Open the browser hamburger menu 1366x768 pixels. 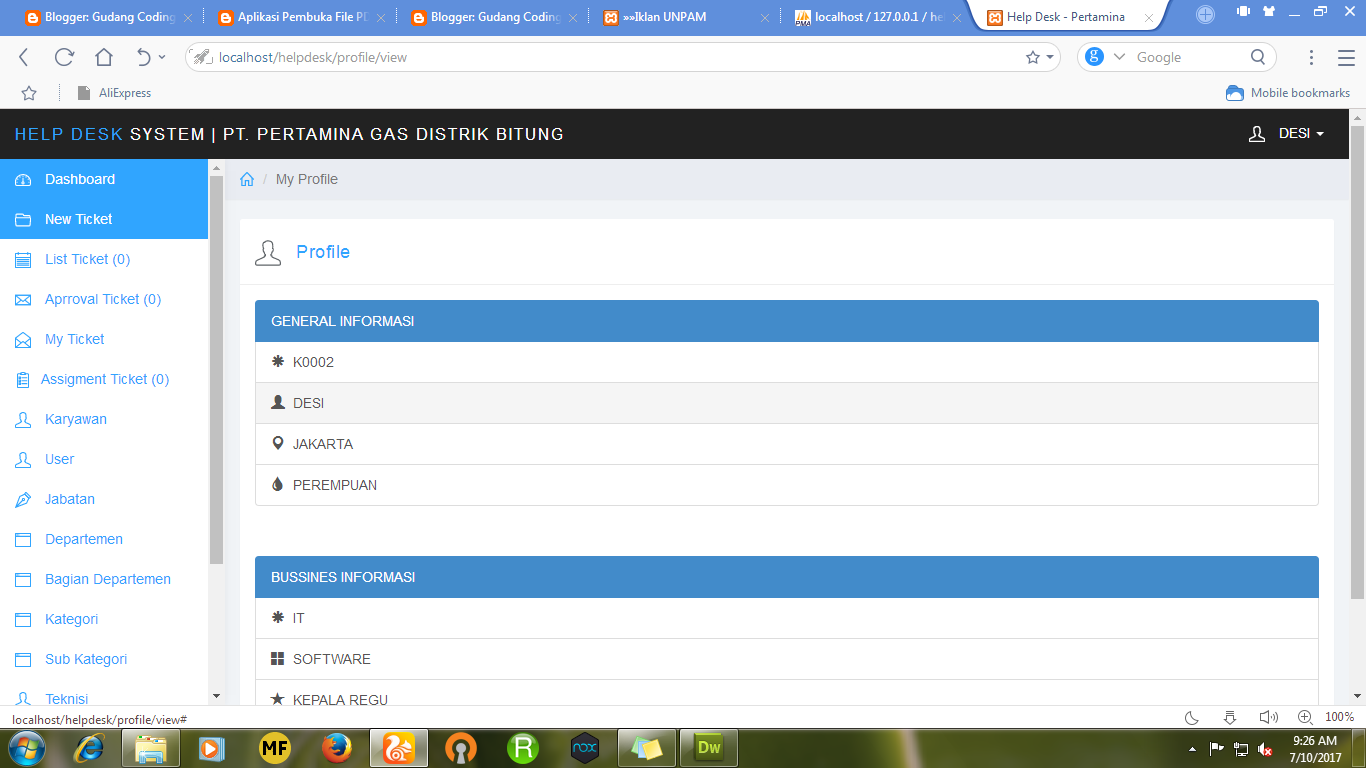(x=1345, y=57)
